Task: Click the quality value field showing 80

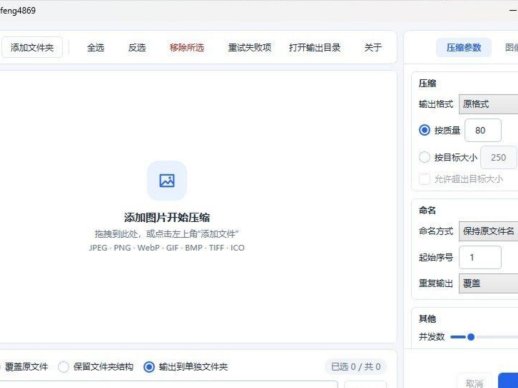Action: click(483, 130)
